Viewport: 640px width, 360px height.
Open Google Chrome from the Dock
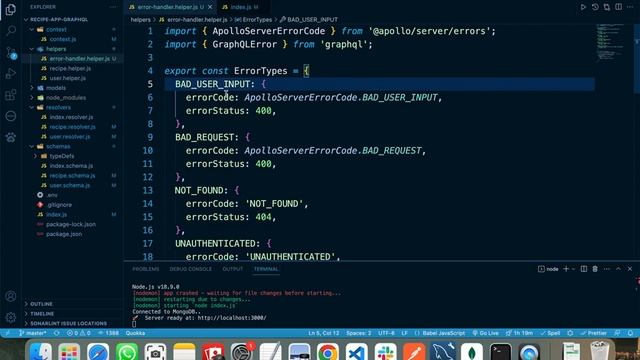click(327, 352)
